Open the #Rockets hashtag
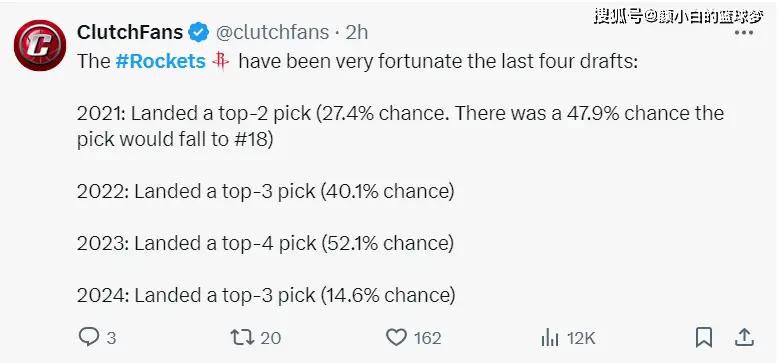Viewport: 778px width, 363px height. pos(160,61)
